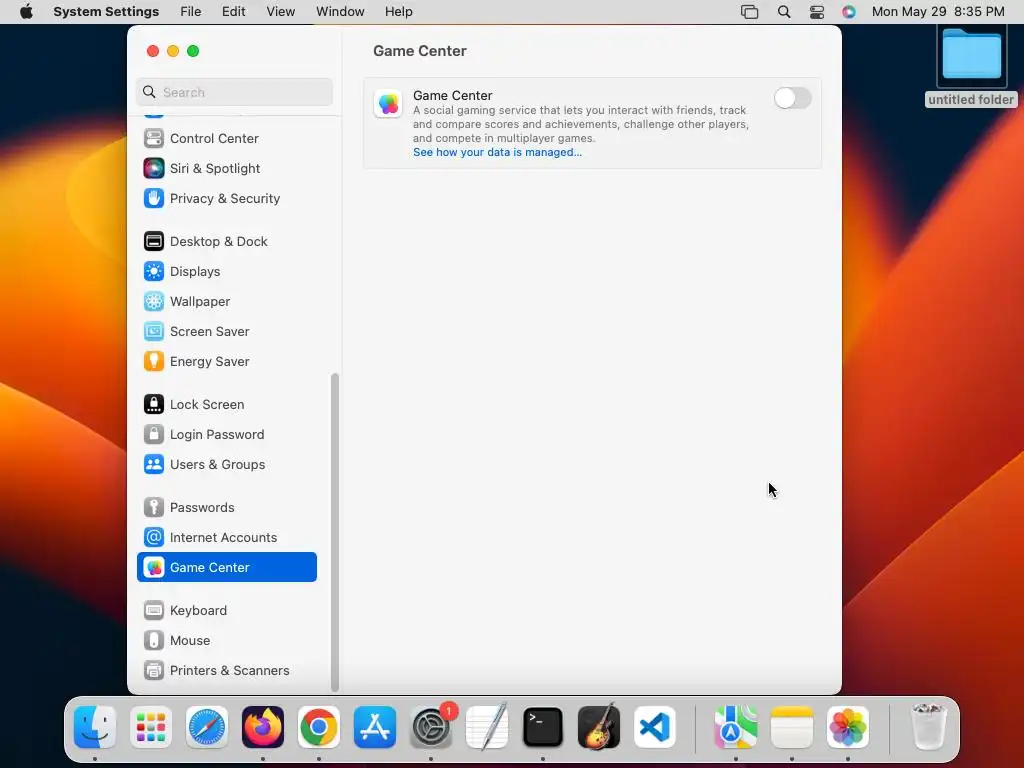Screen dimensions: 1024x768
Task: Open the Trash in the Dock
Action: 928,727
